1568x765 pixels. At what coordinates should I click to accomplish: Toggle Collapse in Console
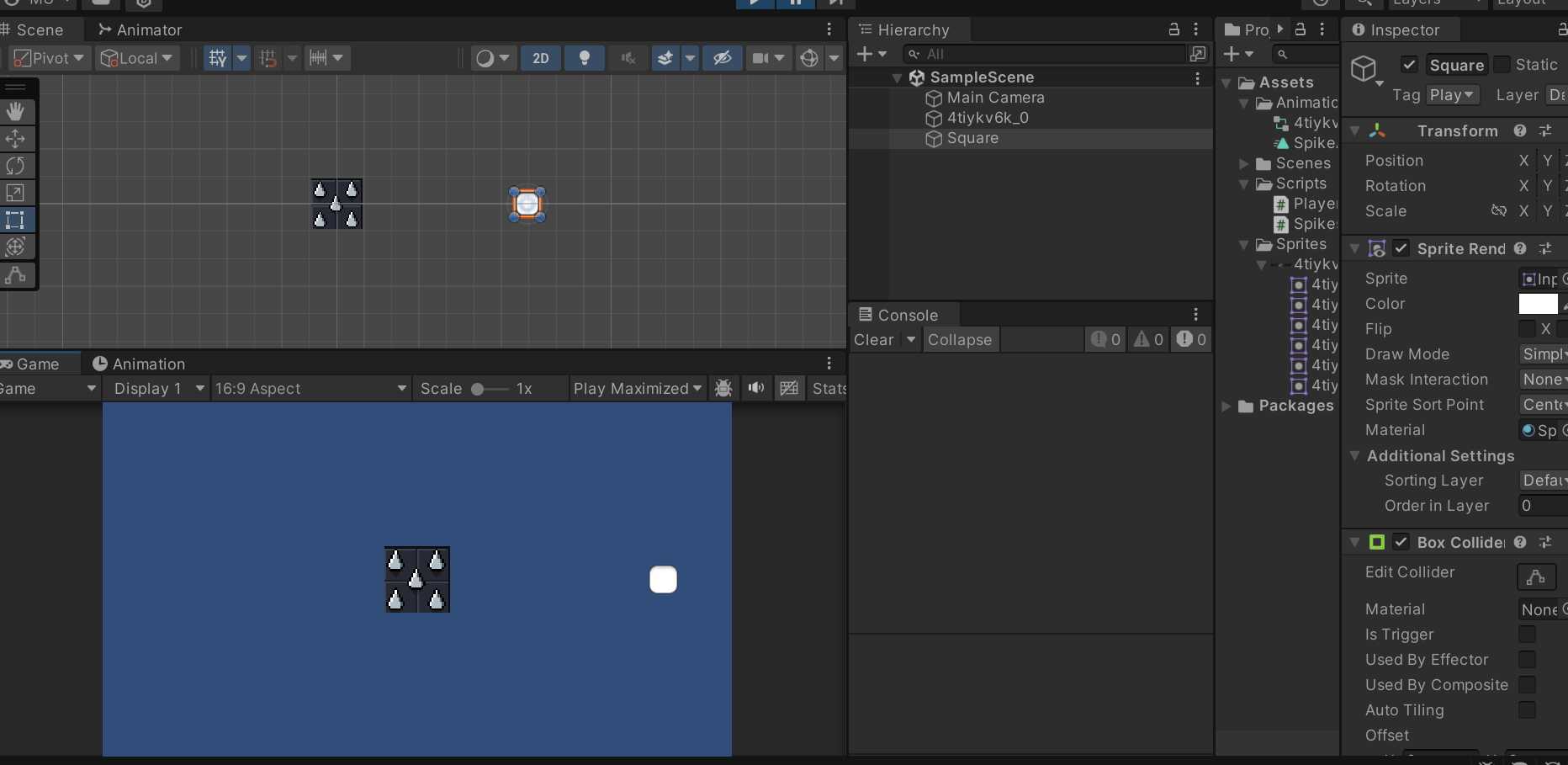coord(960,340)
